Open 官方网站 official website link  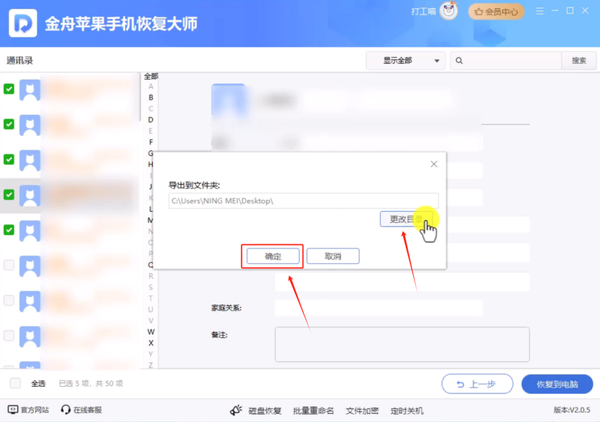28,410
